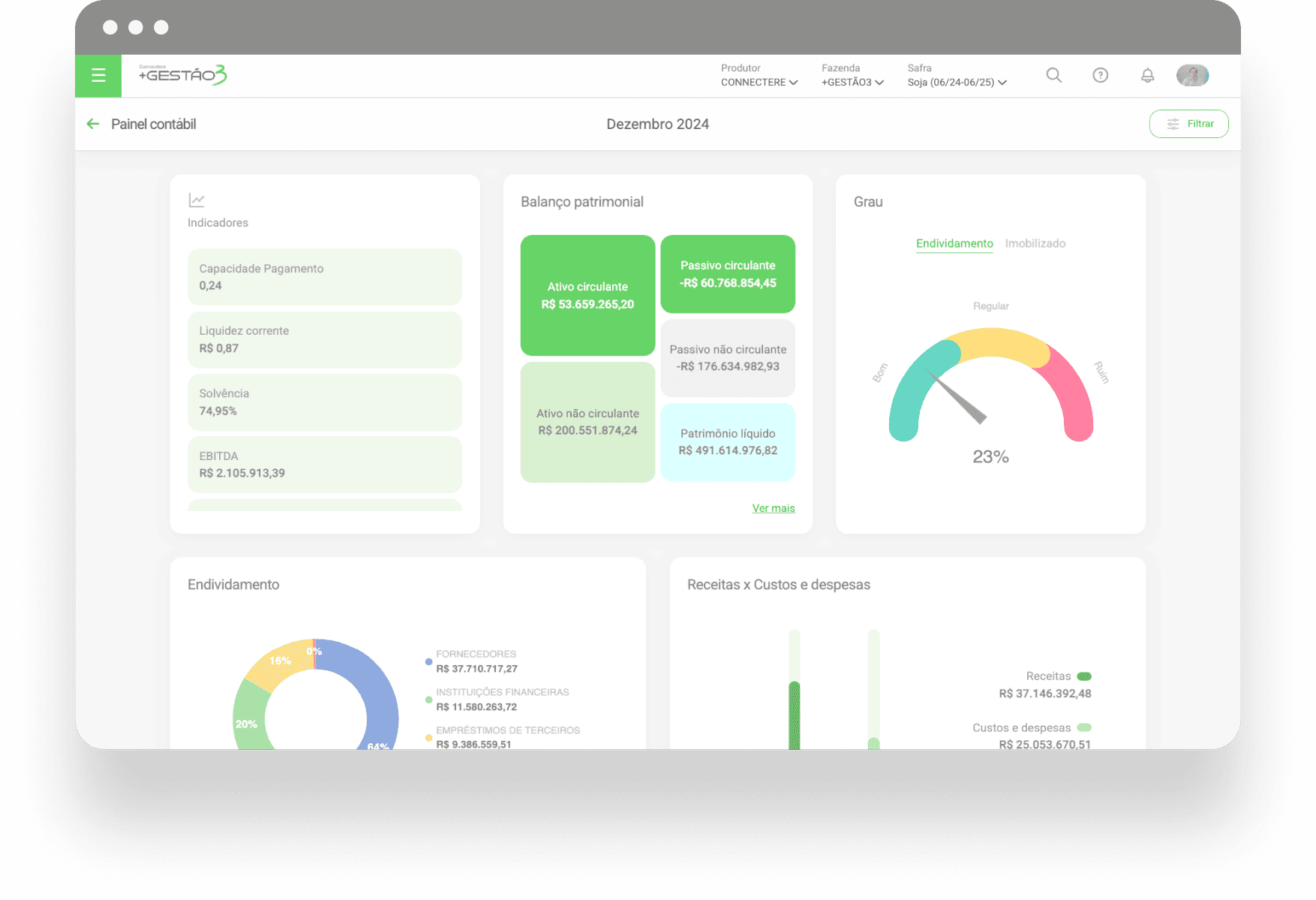Click the Patrimônio líquido tile
Viewport: 1316px width, 900px height.
(727, 442)
